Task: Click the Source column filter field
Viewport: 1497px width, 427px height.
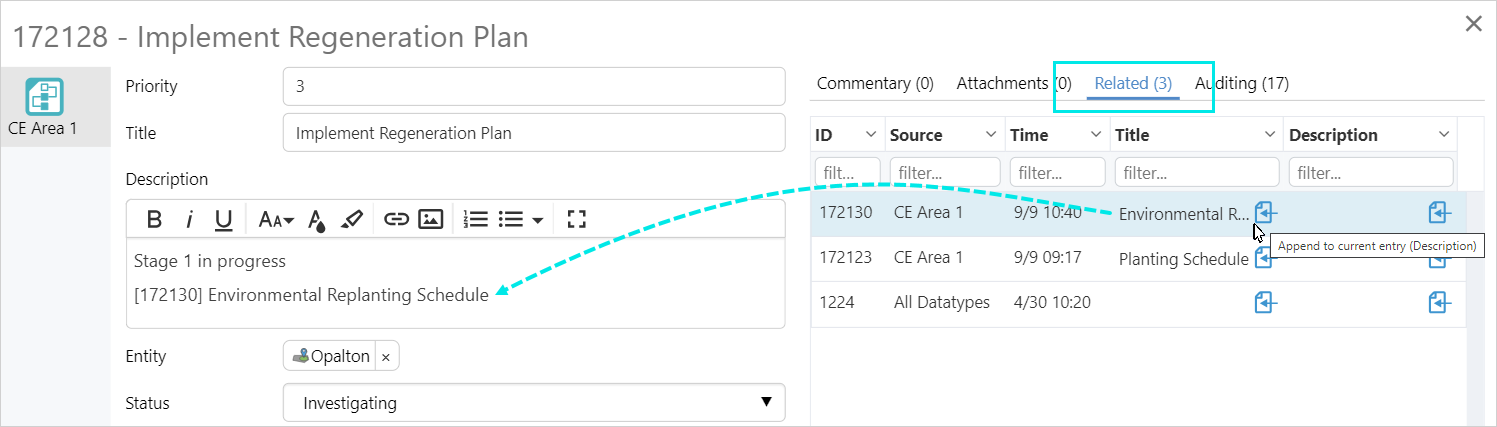Action: coord(944,172)
